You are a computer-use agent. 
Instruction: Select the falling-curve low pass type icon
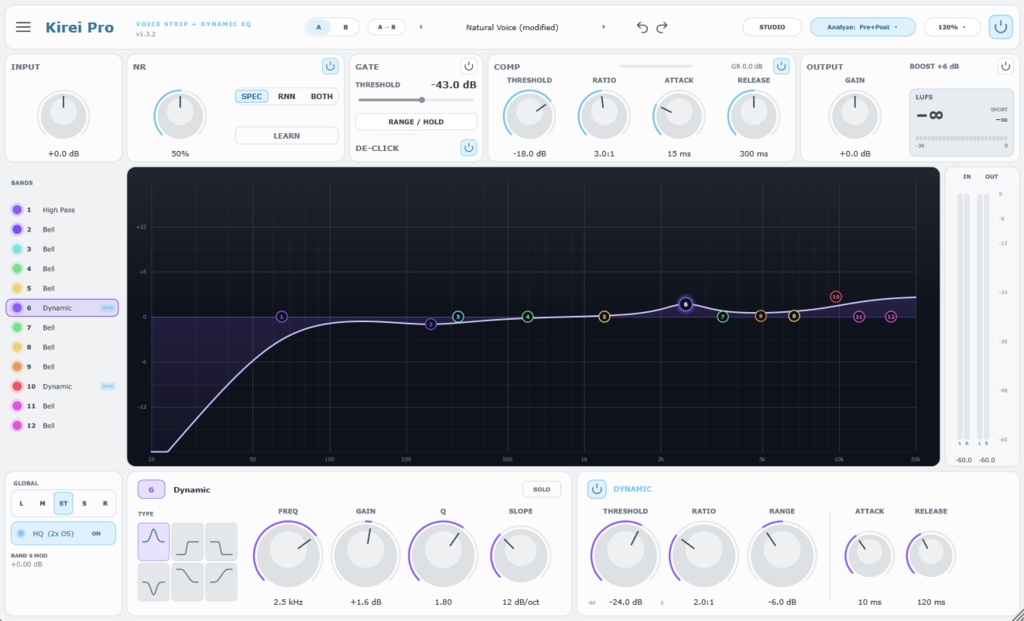click(187, 582)
